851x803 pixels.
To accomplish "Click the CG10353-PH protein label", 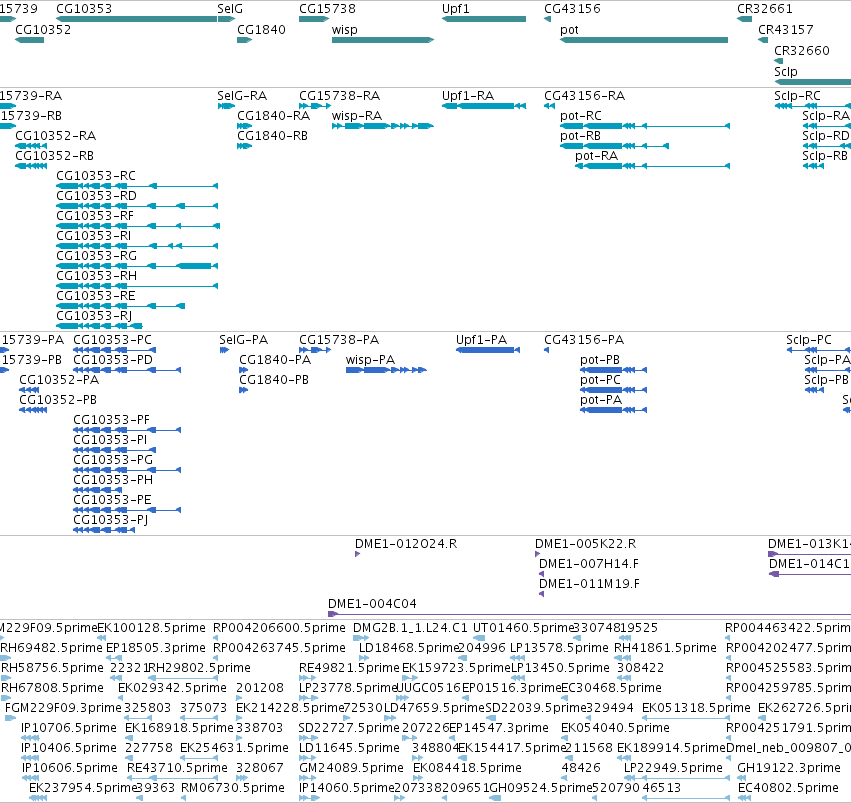I will pyautogui.click(x=113, y=480).
